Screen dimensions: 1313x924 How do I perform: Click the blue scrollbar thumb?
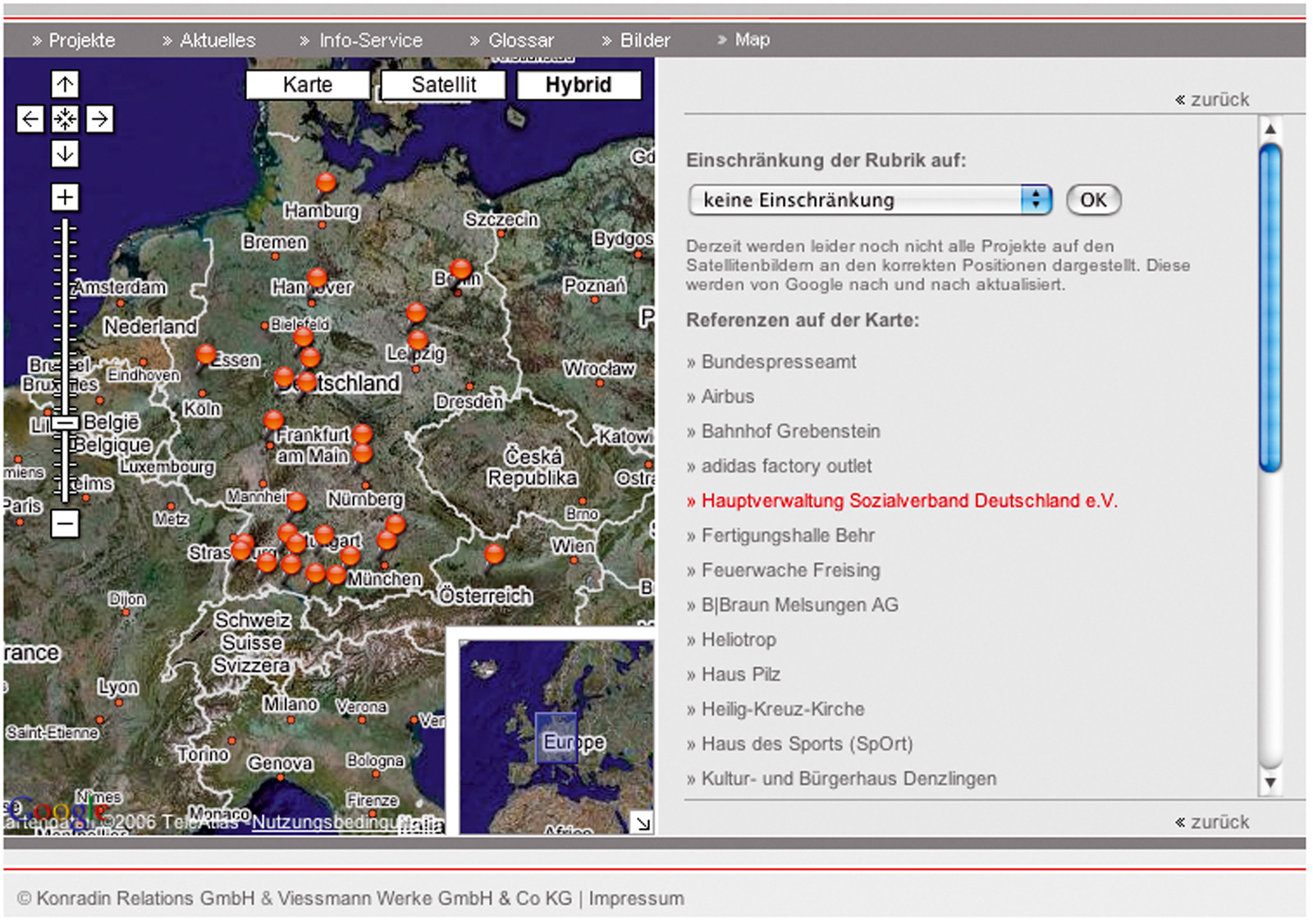[x=1270, y=308]
